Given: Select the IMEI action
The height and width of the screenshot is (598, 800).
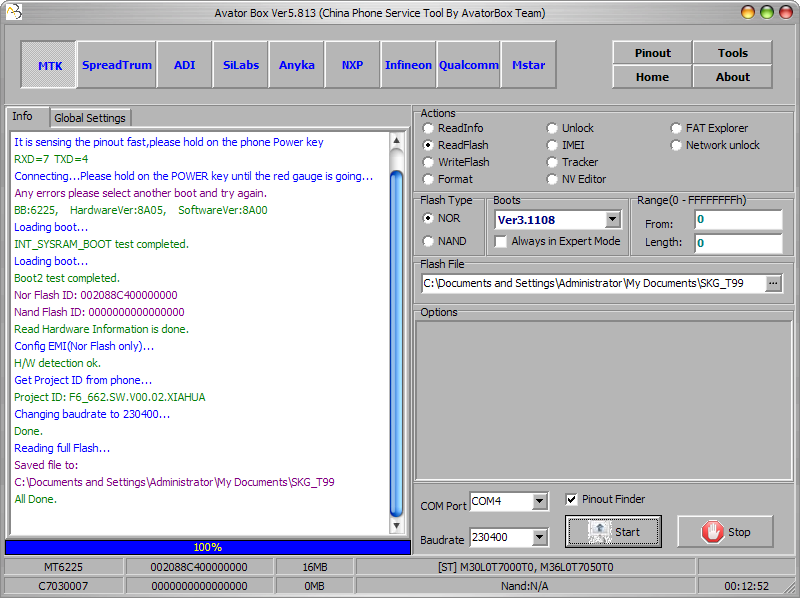Looking at the screenshot, I should pyautogui.click(x=566, y=145).
